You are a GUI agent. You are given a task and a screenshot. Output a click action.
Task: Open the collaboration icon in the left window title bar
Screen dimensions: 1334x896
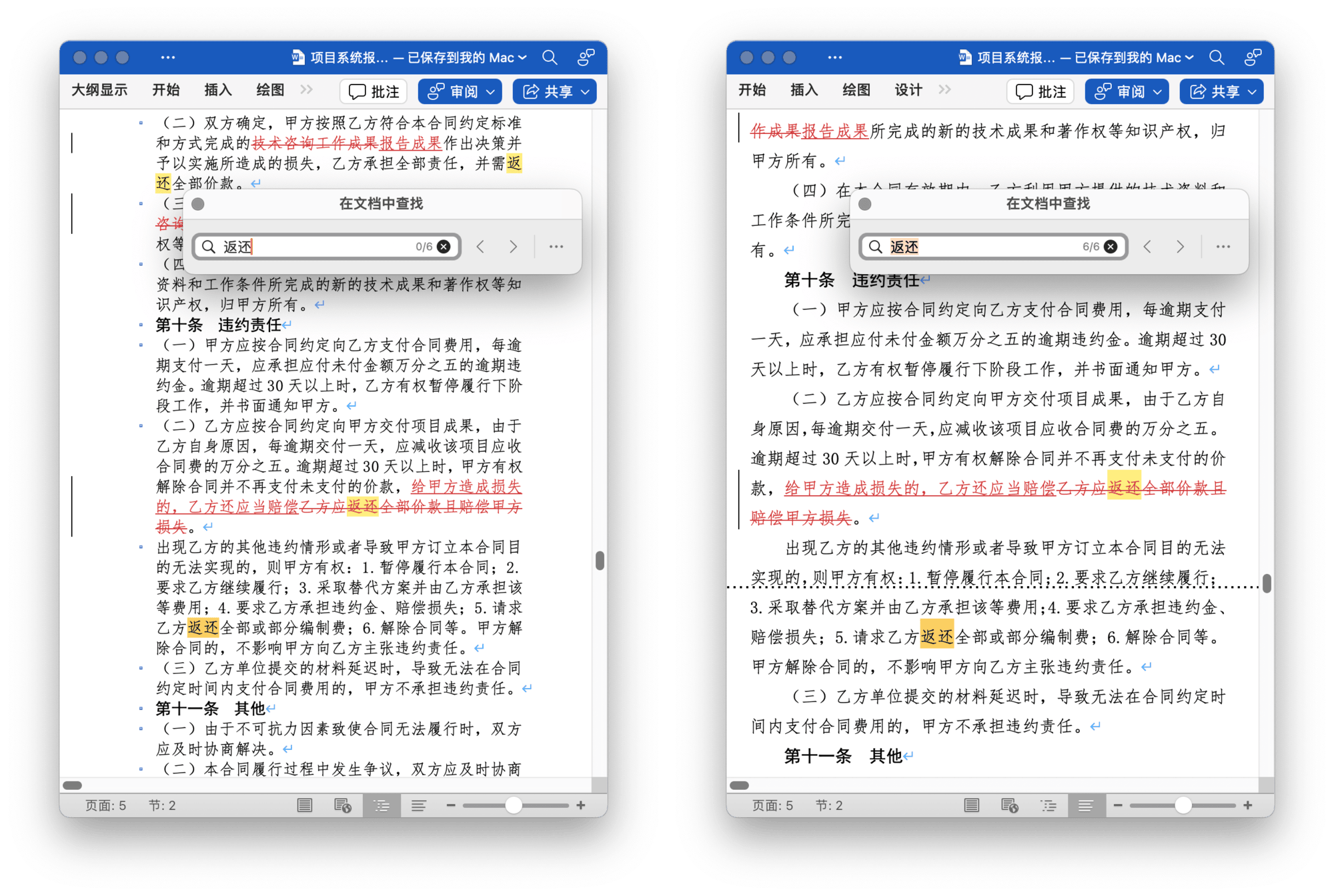click(x=586, y=57)
